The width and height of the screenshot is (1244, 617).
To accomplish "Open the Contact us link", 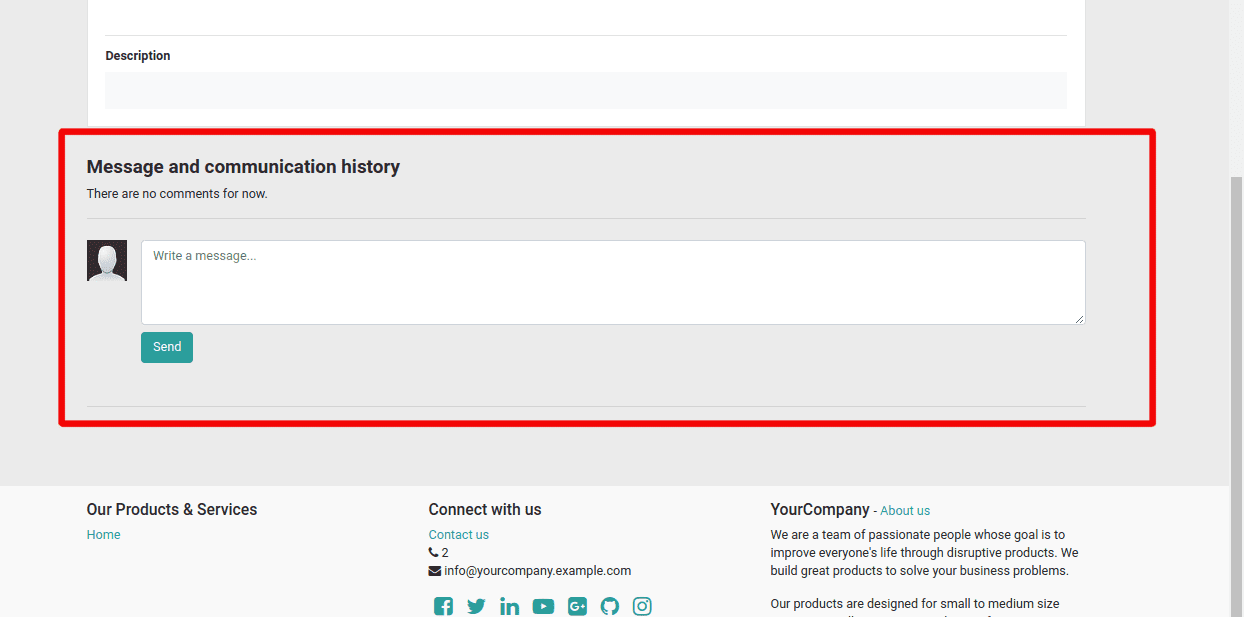I will (x=459, y=535).
